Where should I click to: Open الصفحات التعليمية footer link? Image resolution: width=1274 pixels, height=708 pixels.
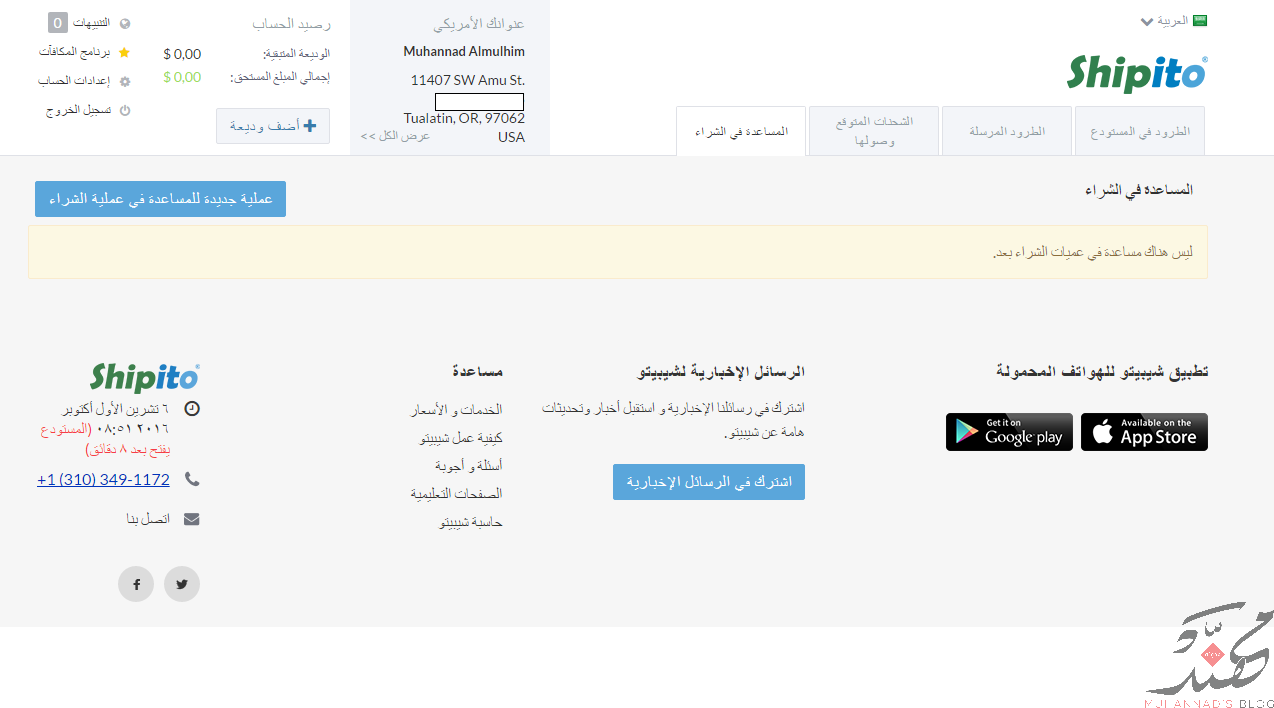coord(456,494)
